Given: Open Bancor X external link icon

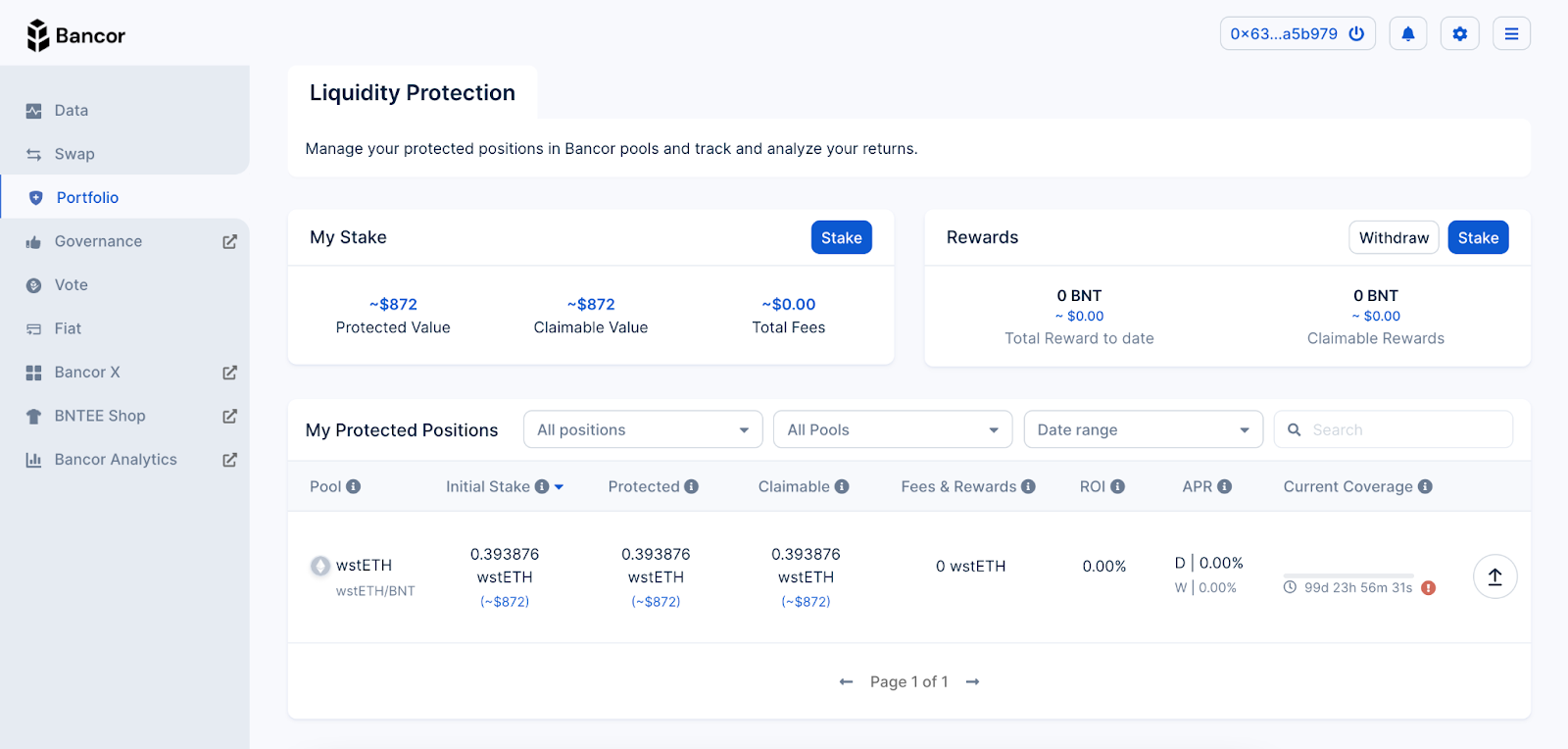Looking at the screenshot, I should (229, 373).
